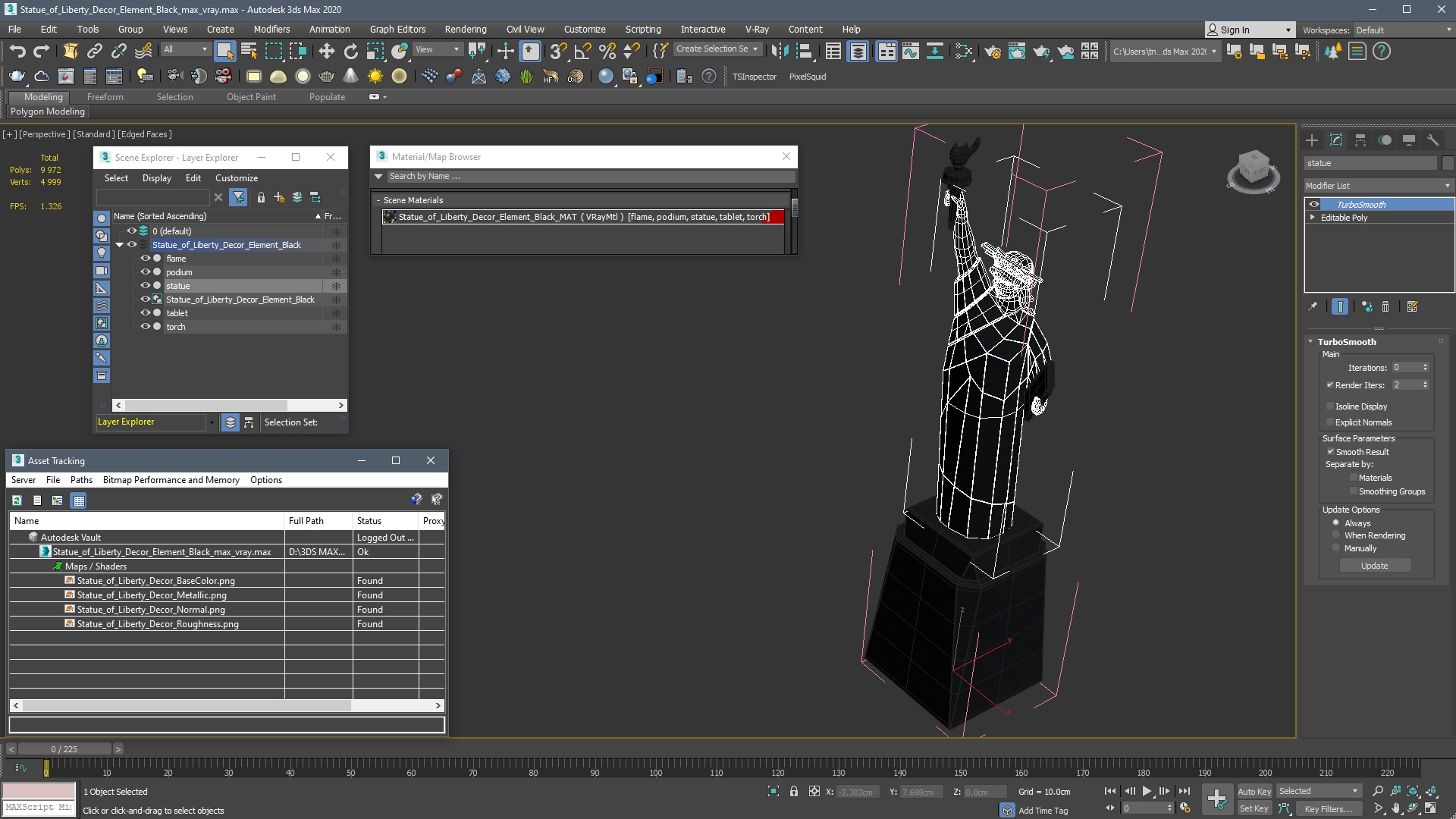Viewport: 1456px width, 819px height.
Task: Create a Cone primitive icon
Action: (x=350, y=76)
